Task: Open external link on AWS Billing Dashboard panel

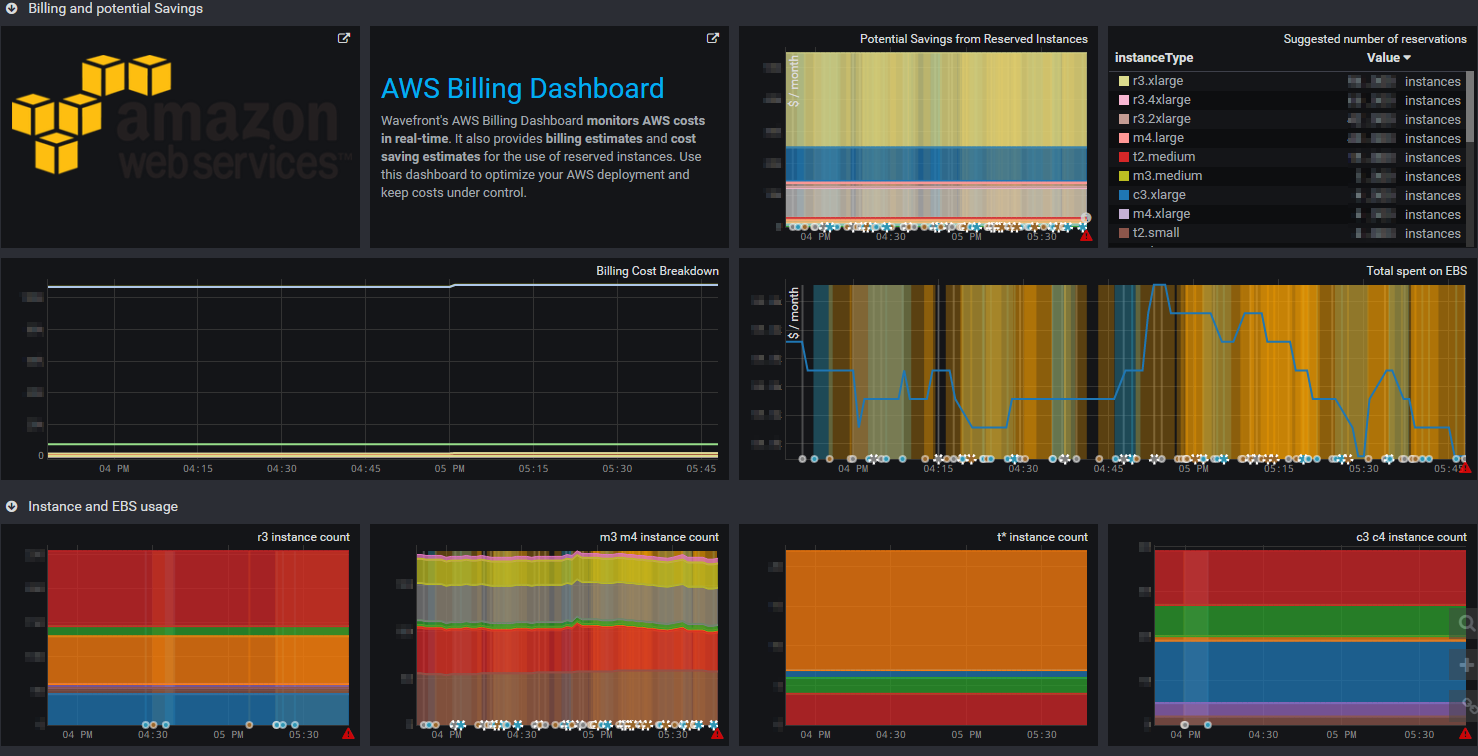Action: tap(713, 39)
